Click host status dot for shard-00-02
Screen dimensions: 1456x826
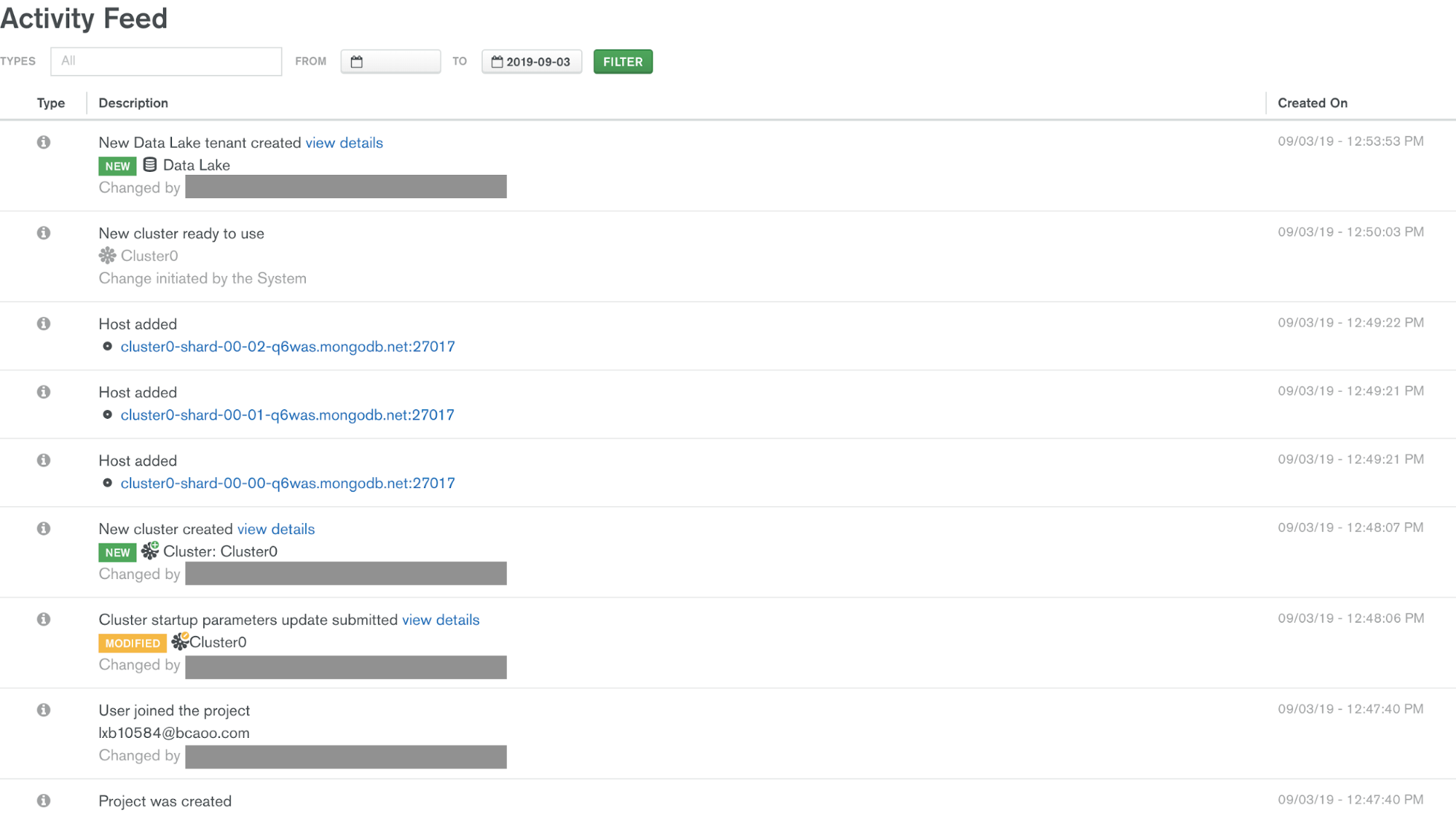coord(107,347)
